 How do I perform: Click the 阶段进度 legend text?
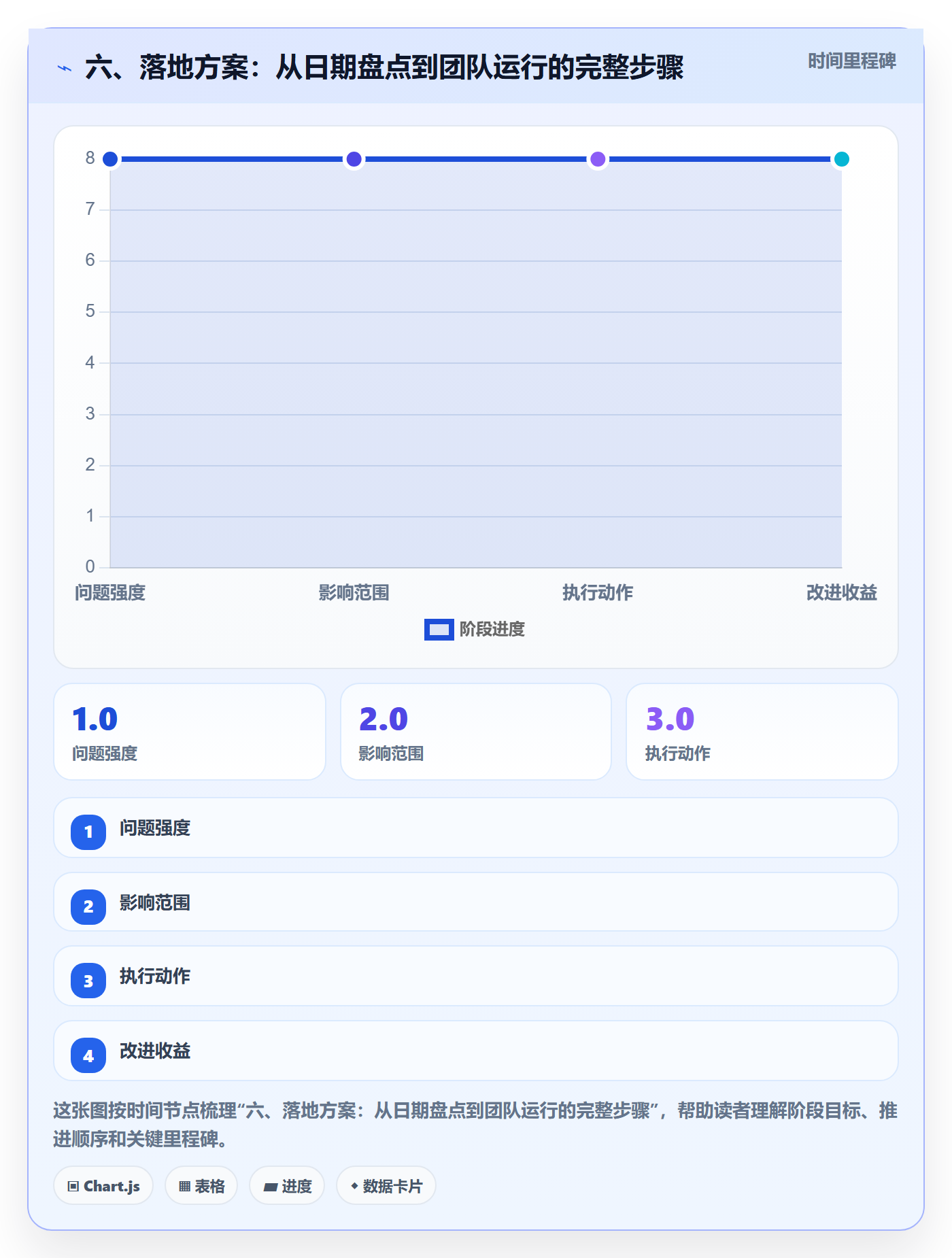[x=492, y=630]
